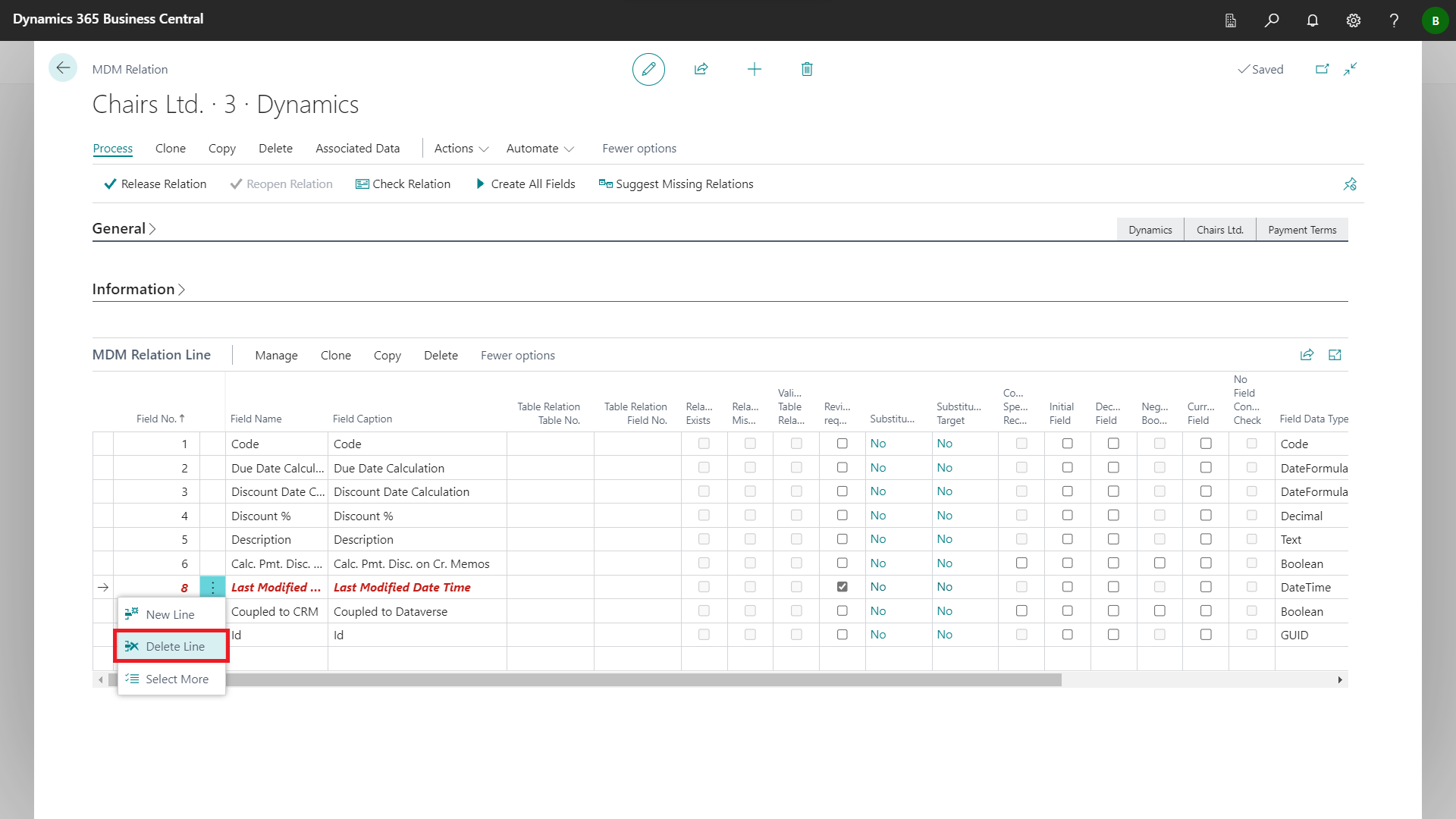
Task: Click Substitution No link for Code row
Action: (877, 444)
